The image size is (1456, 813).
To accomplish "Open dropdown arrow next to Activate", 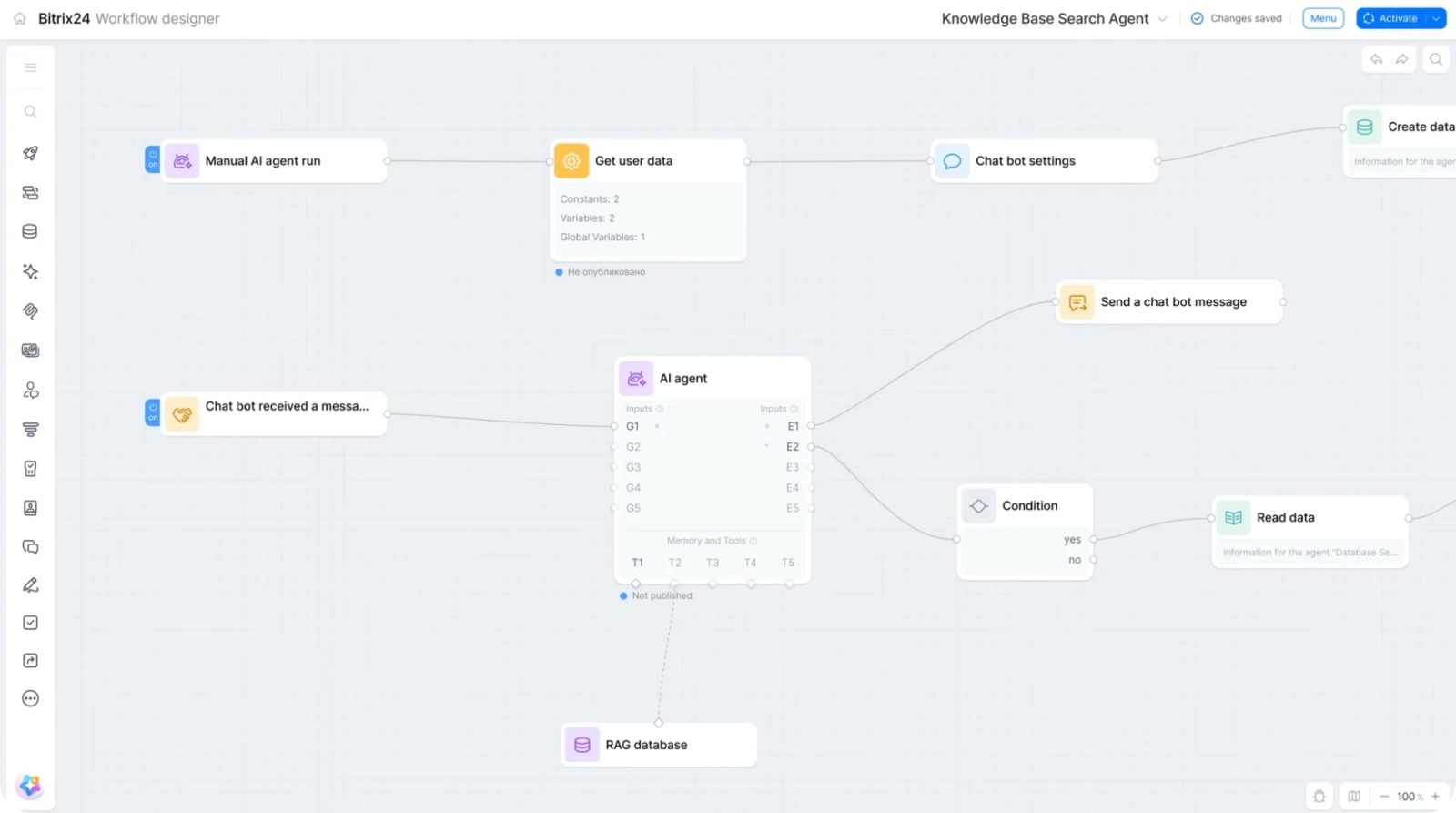I will pos(1436,18).
